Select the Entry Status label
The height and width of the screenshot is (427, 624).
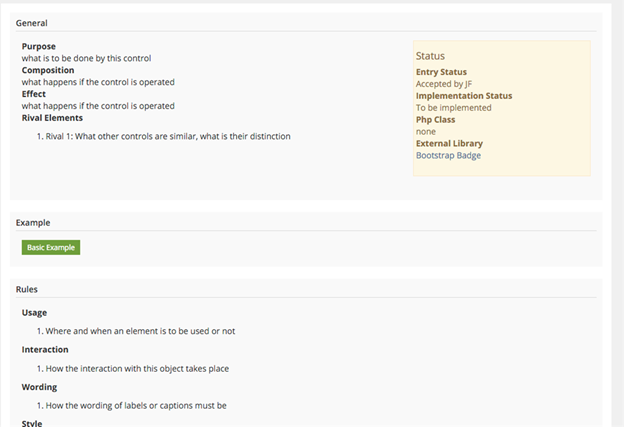(x=441, y=72)
